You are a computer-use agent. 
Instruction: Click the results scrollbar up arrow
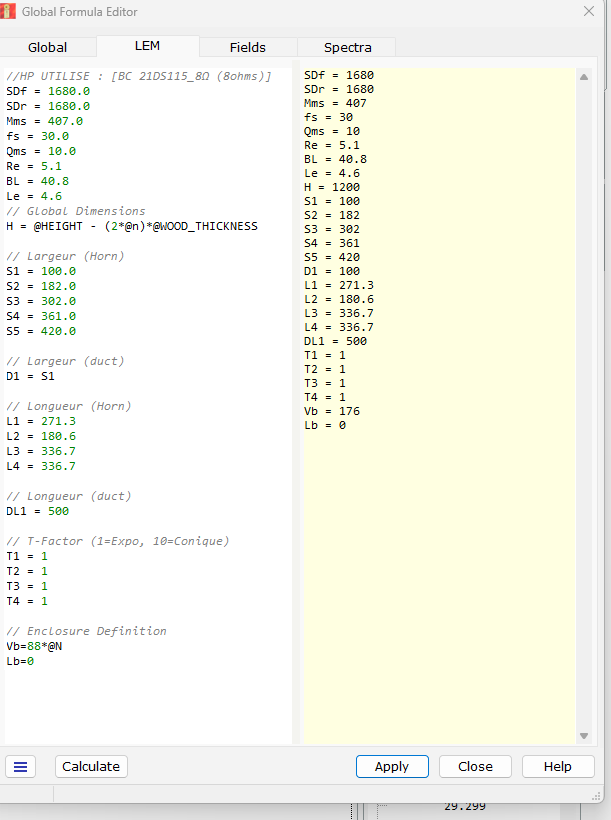(584, 77)
